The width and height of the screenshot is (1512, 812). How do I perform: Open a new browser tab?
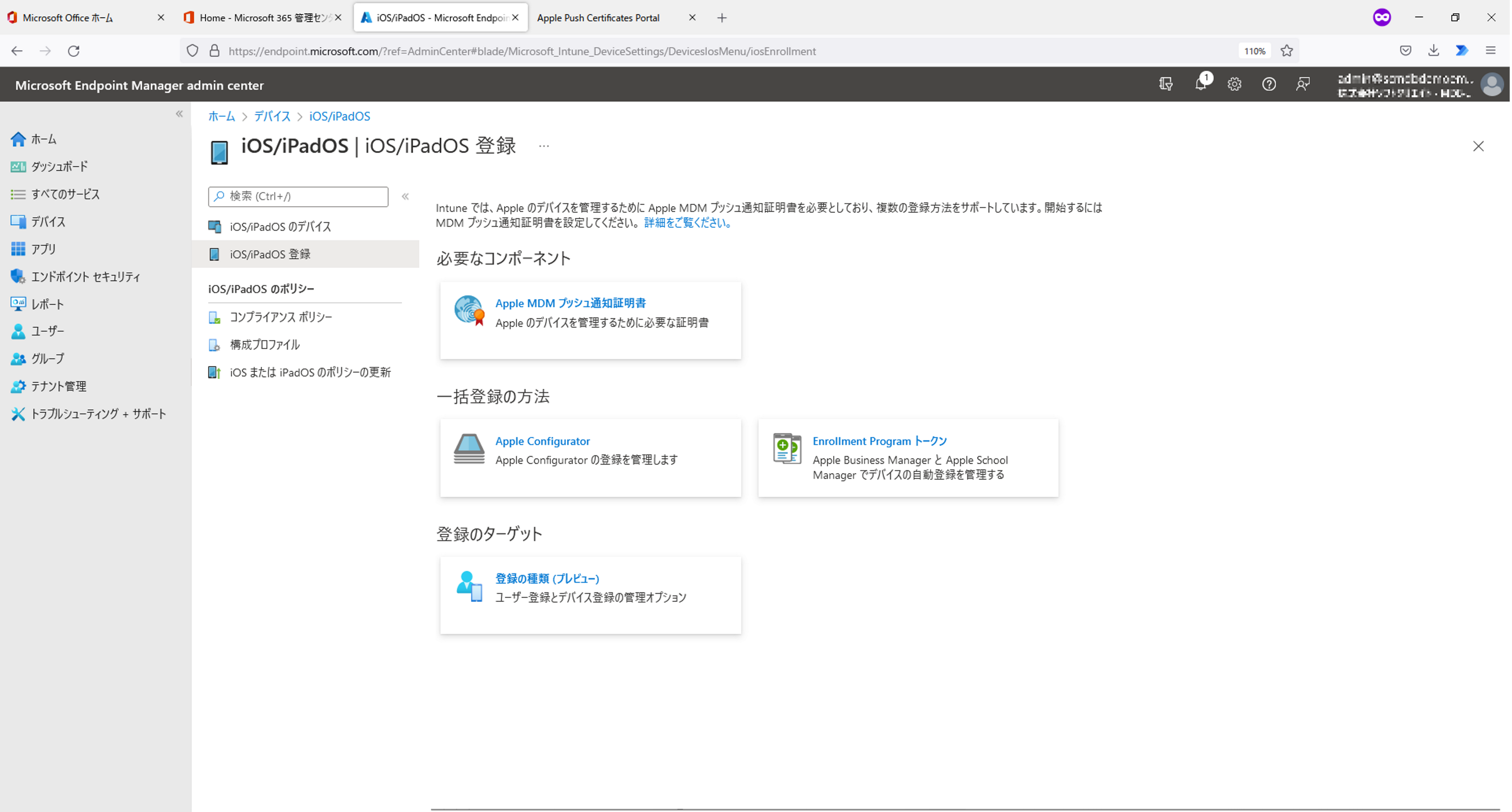pyautogui.click(x=722, y=18)
